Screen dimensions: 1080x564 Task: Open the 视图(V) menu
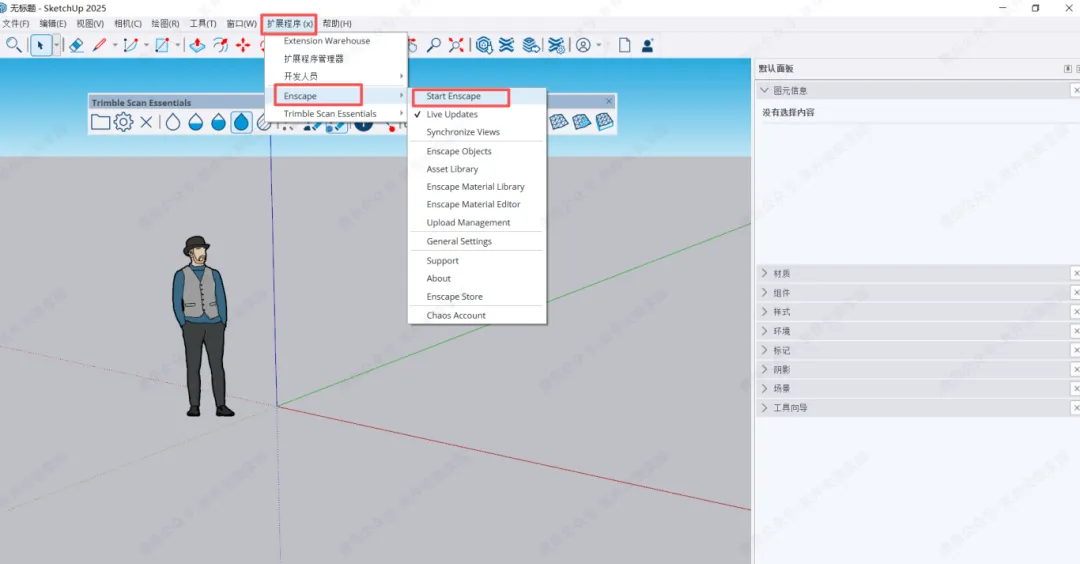point(90,23)
